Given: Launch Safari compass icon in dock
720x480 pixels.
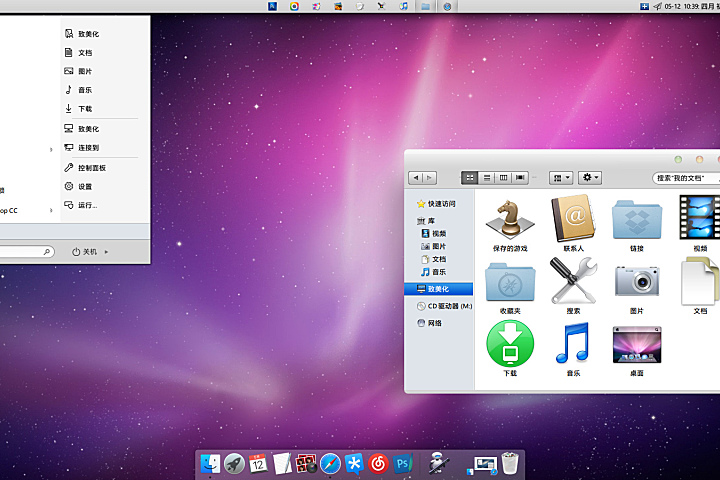Looking at the screenshot, I should [330, 464].
